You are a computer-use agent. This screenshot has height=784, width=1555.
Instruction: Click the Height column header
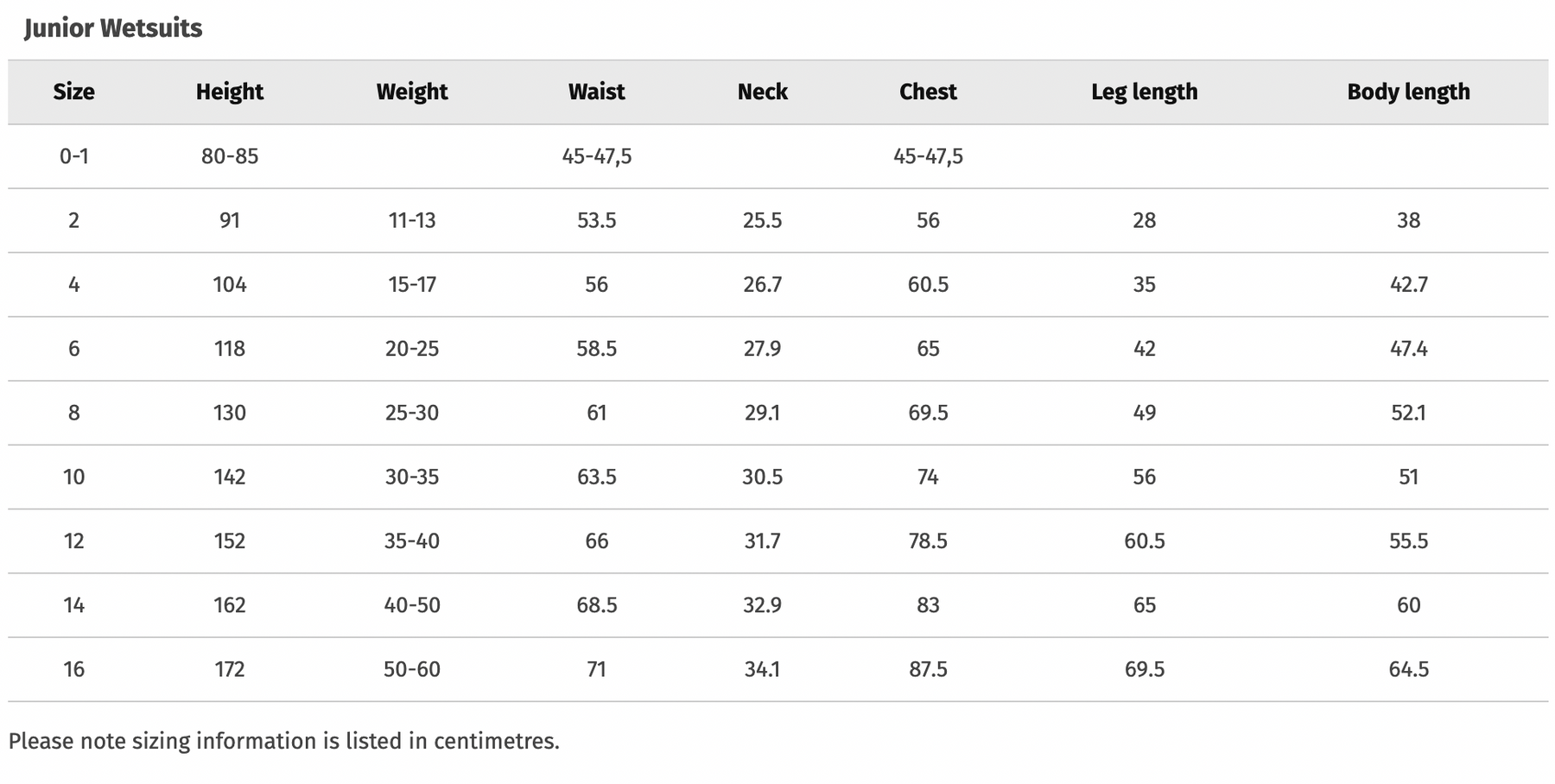230,92
